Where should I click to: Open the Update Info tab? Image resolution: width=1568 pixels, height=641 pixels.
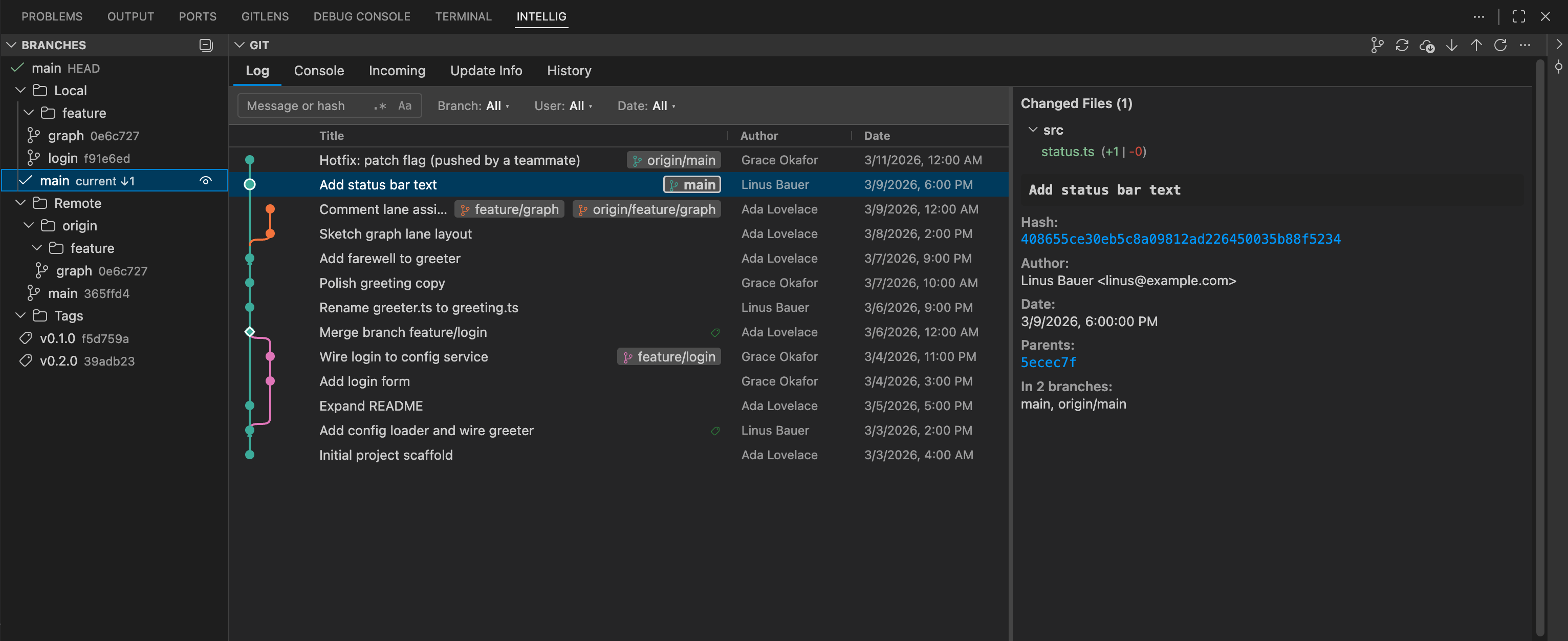pos(486,71)
